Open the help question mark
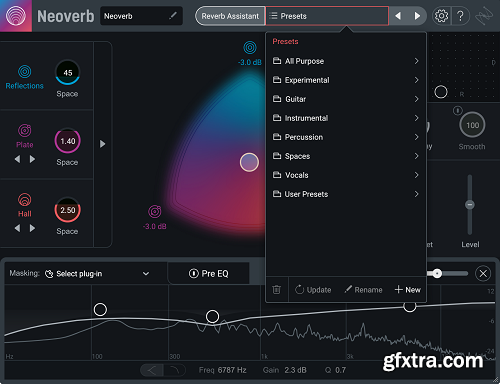Viewport: 500px width, 384px height. click(x=460, y=16)
